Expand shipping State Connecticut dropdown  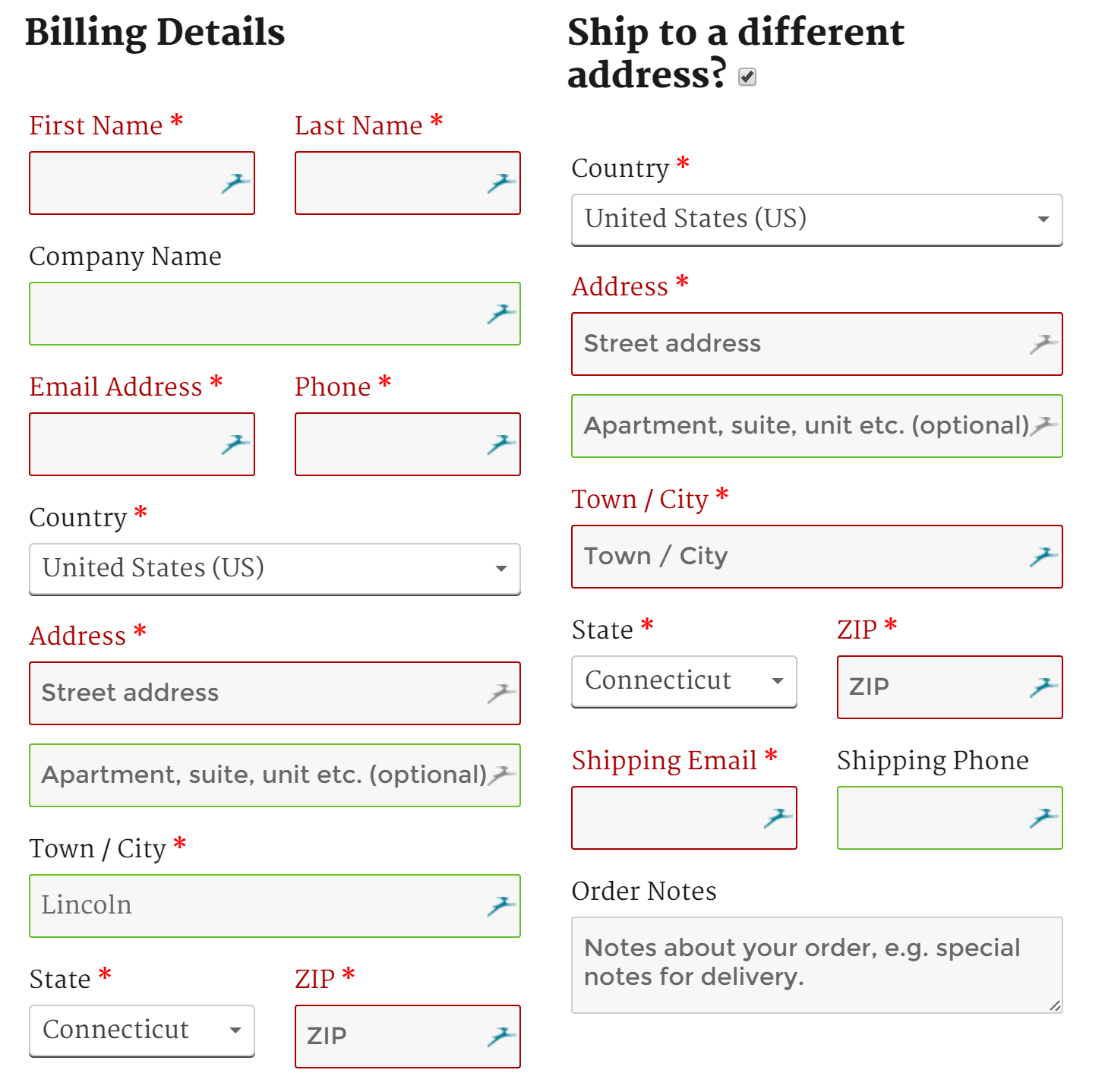(x=684, y=681)
